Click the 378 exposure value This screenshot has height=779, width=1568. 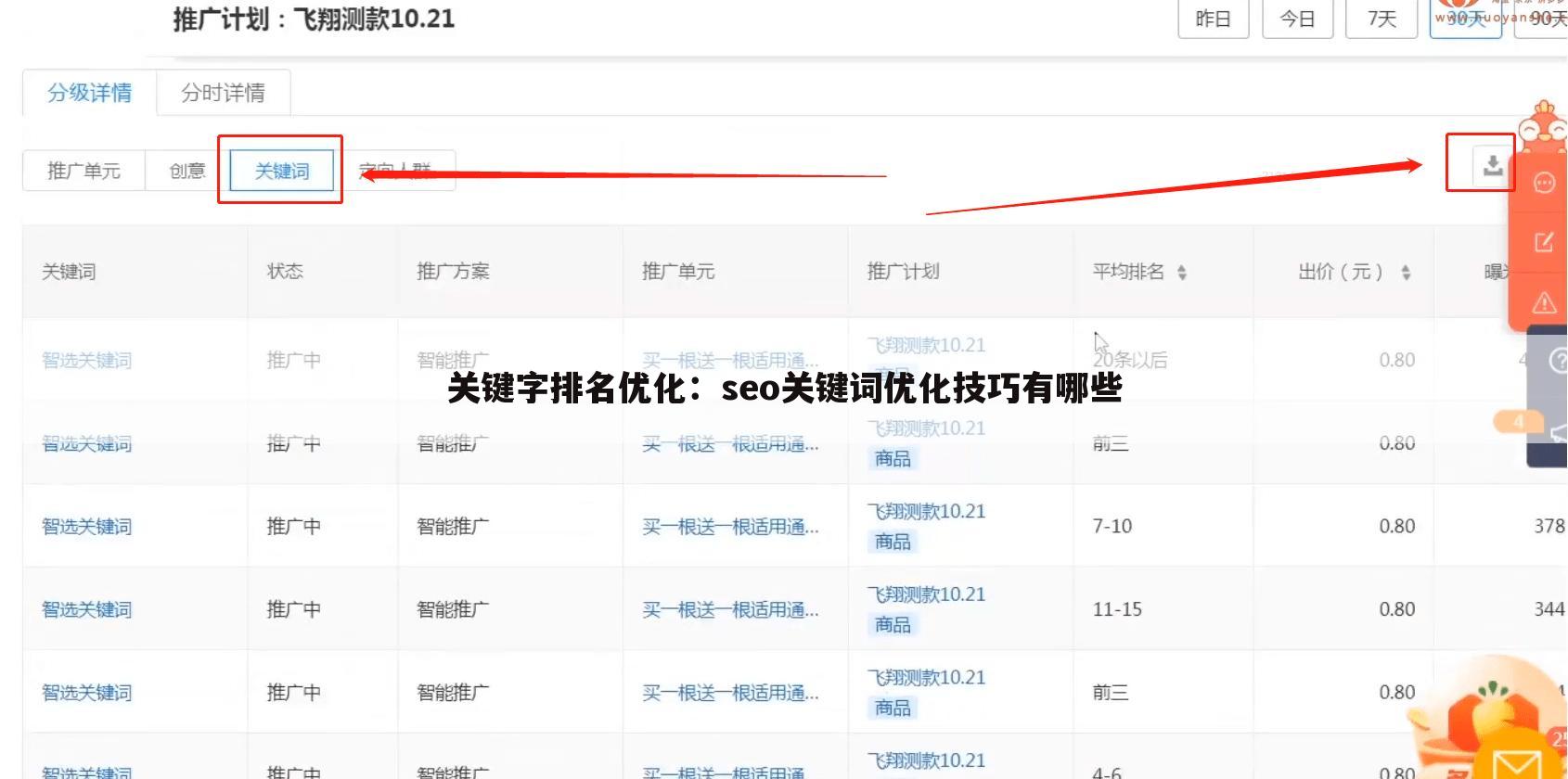pyautogui.click(x=1549, y=527)
